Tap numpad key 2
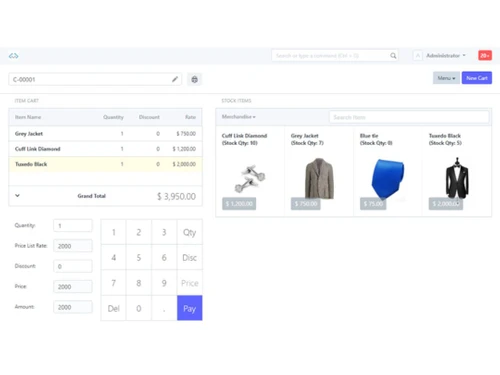 139,232
